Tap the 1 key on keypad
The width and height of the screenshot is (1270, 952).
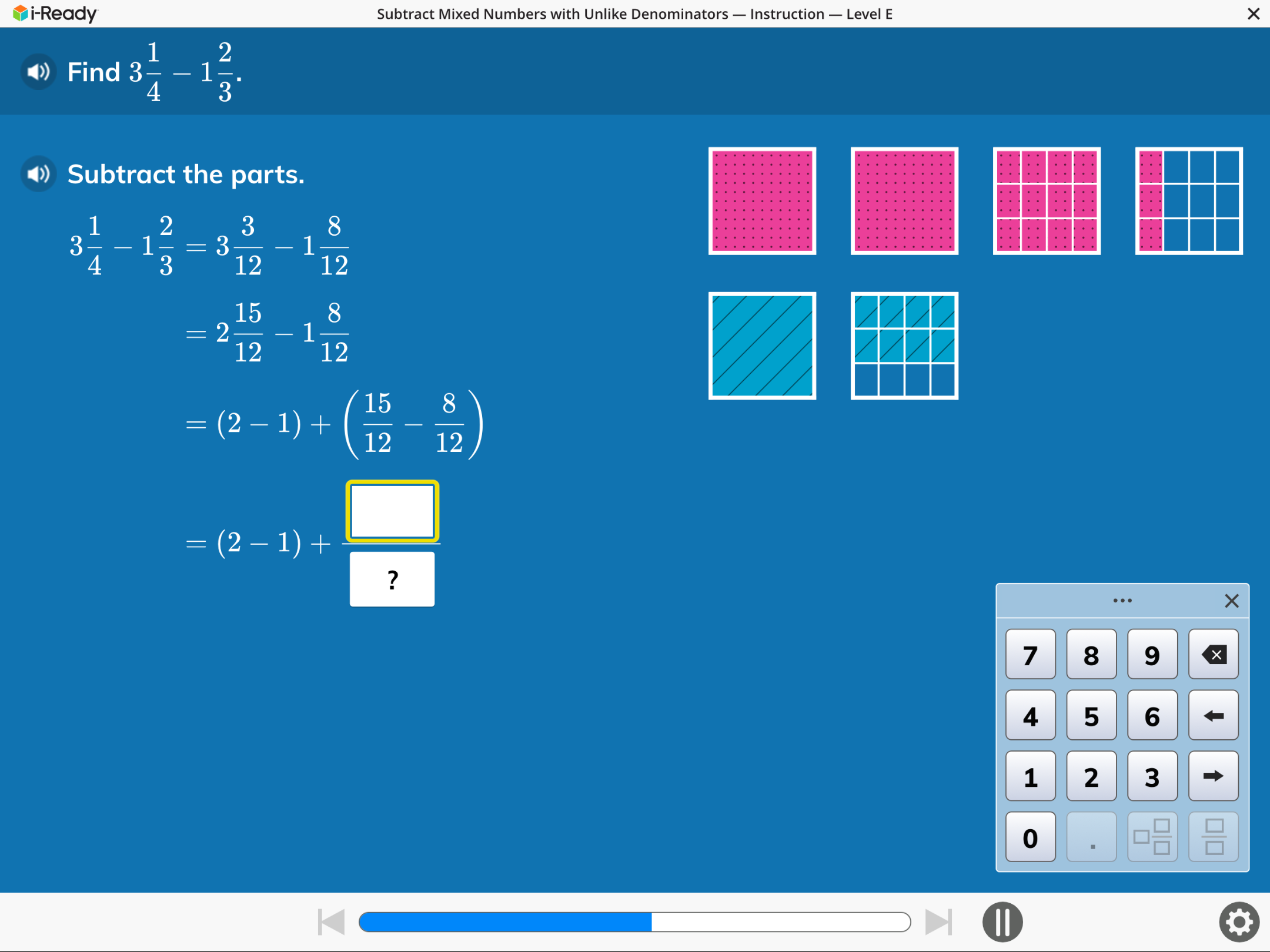[1031, 776]
